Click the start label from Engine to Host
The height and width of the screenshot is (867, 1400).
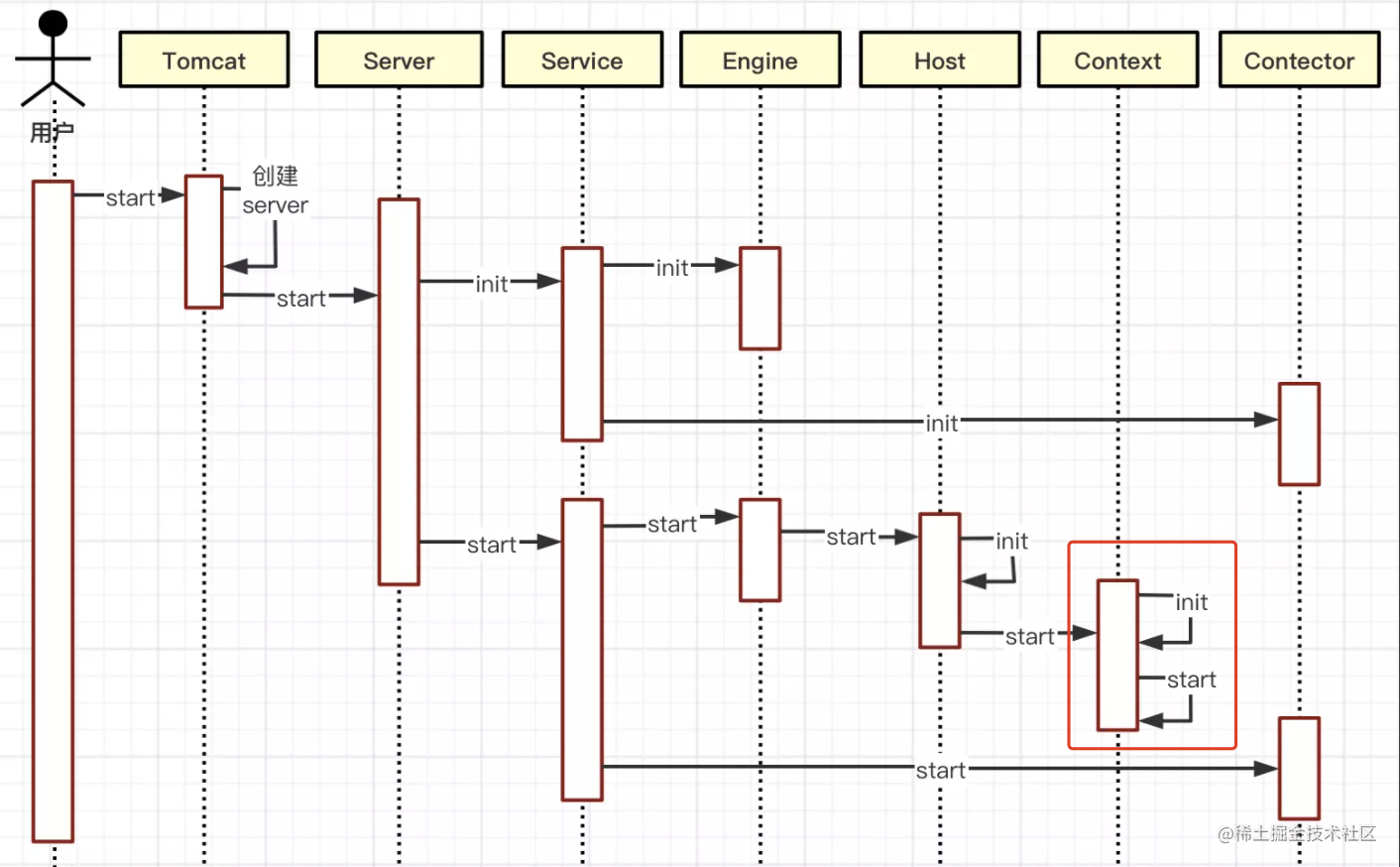pos(852,537)
